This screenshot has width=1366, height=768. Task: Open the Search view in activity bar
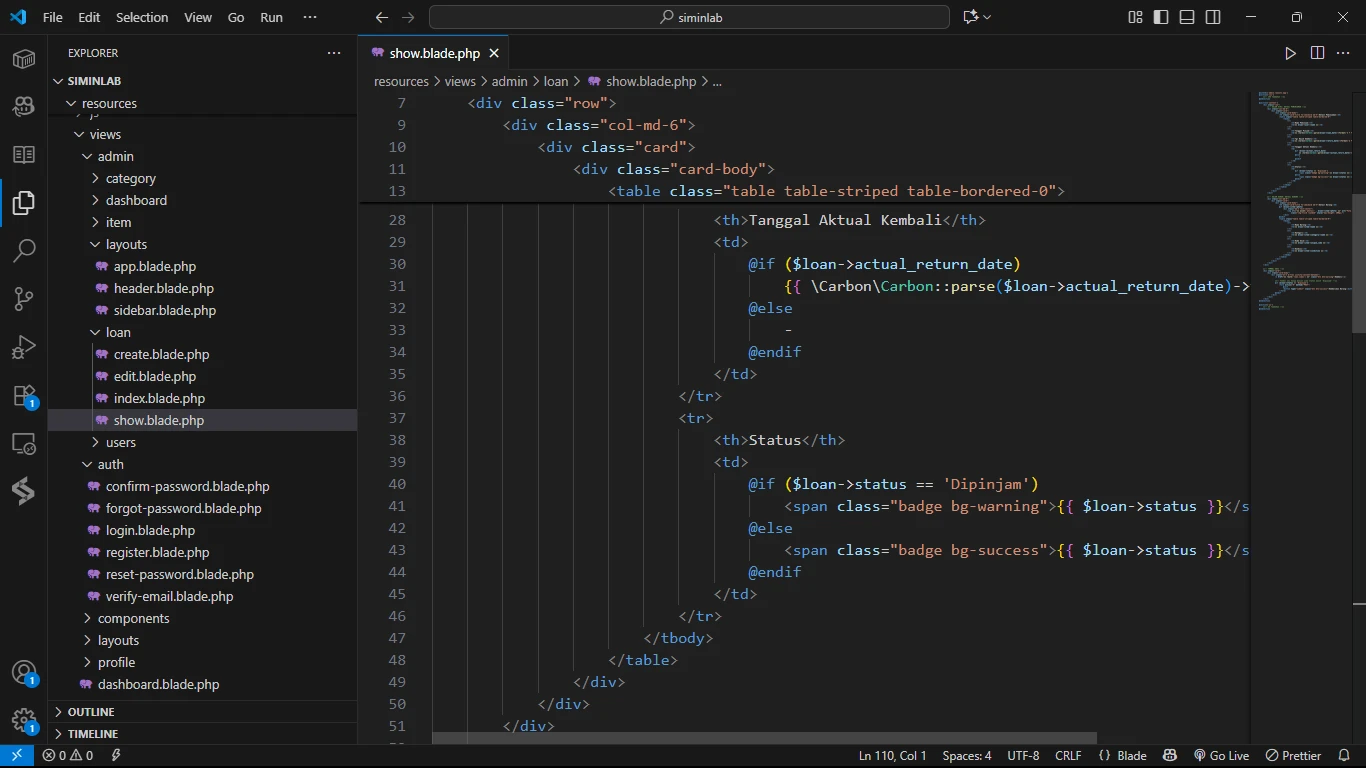(24, 250)
